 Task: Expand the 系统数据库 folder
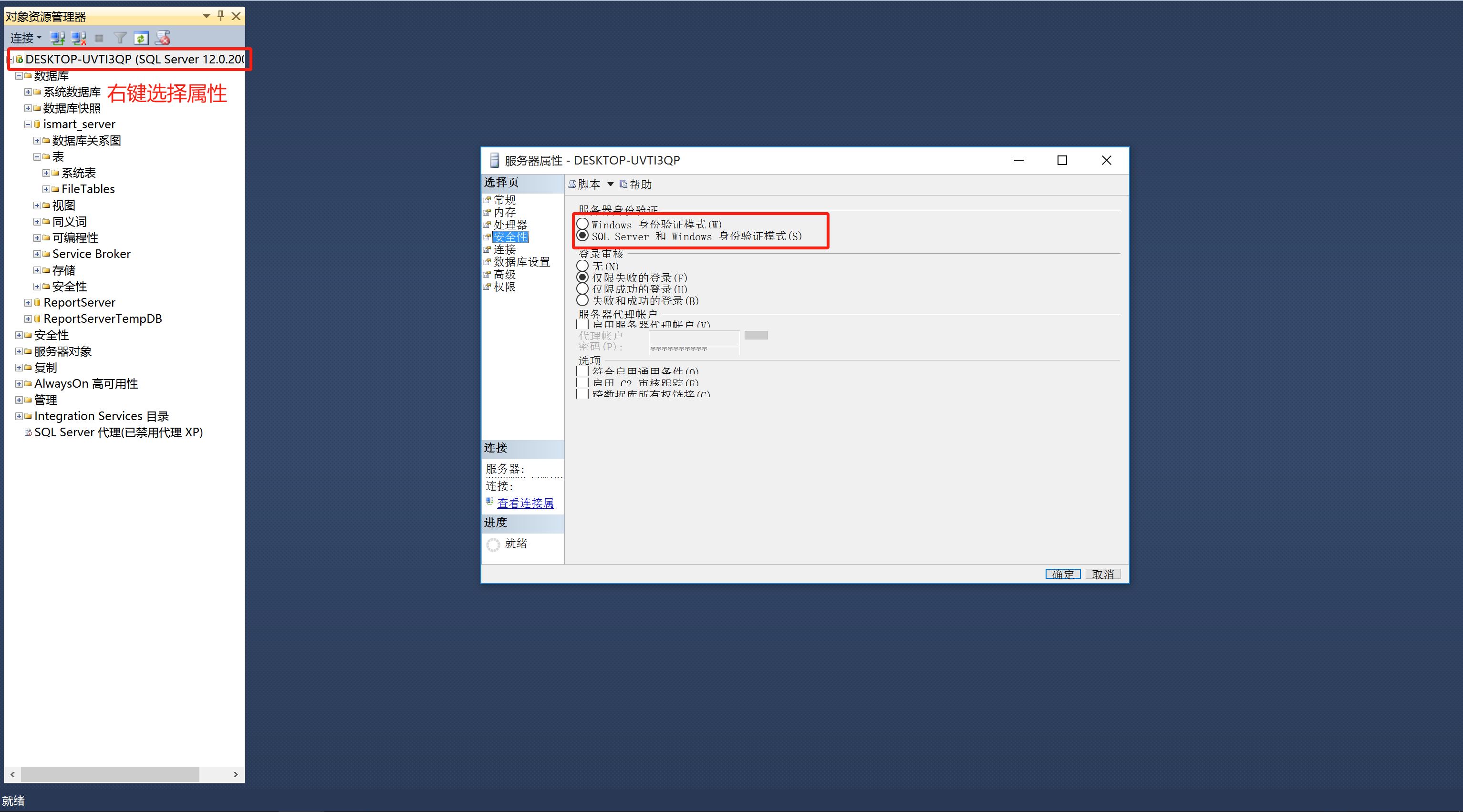tap(28, 92)
